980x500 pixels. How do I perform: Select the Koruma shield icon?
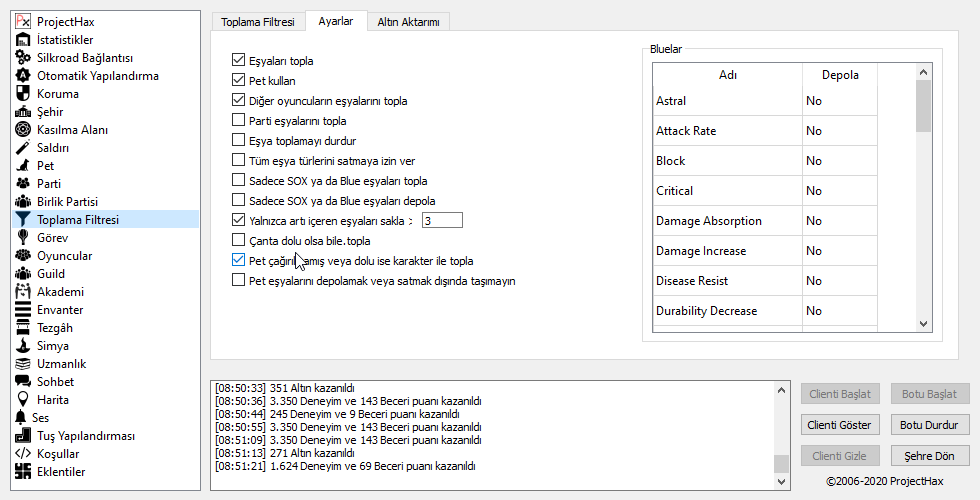pyautogui.click(x=23, y=93)
